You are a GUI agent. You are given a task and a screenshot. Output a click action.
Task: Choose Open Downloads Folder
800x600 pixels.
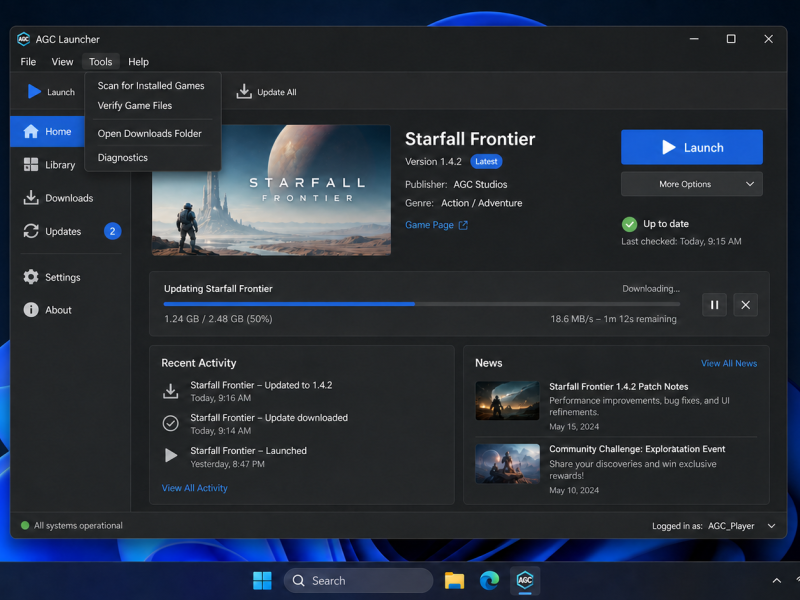(x=149, y=134)
